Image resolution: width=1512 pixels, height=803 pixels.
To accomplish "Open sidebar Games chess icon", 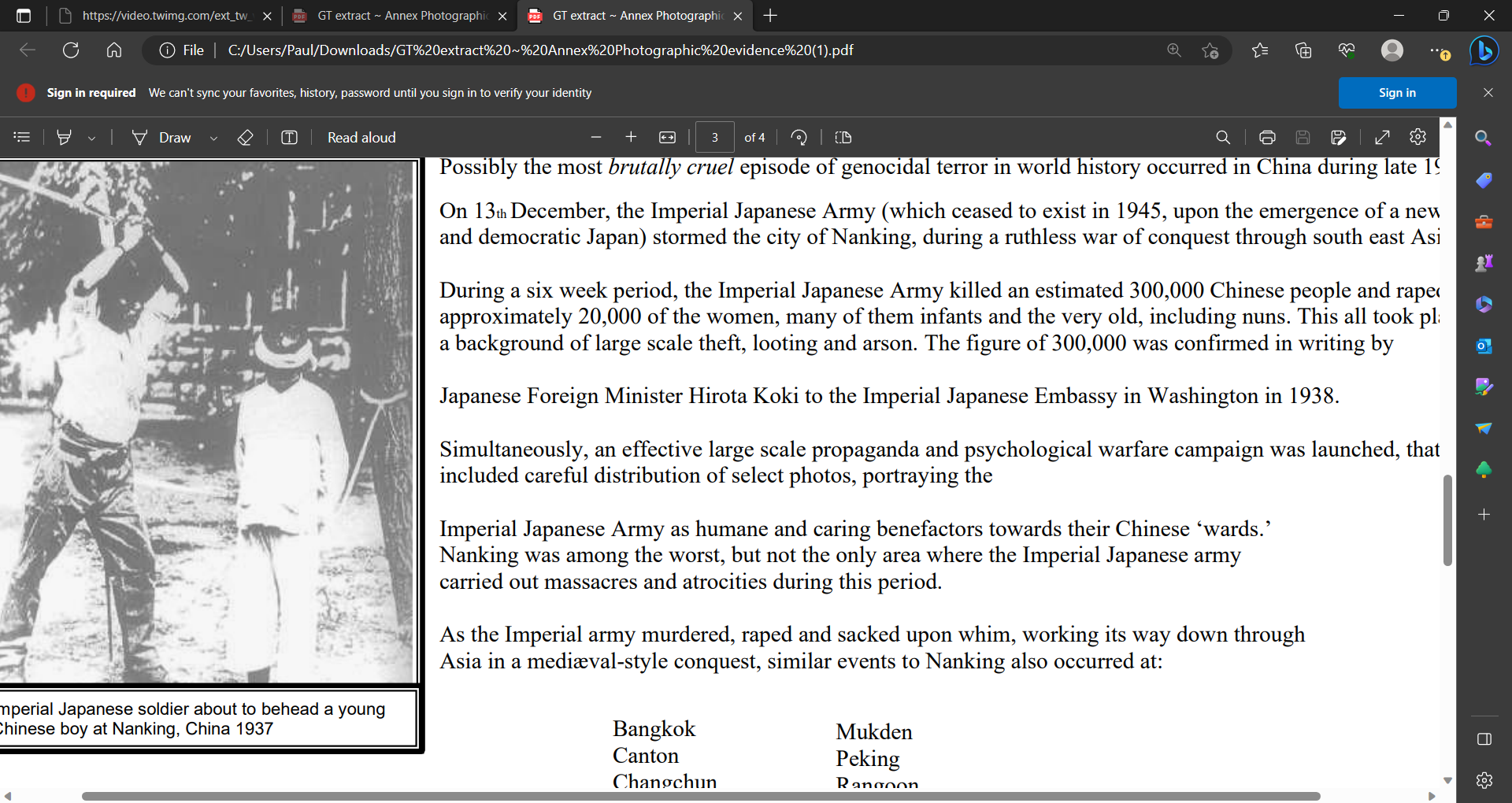I will pyautogui.click(x=1484, y=263).
